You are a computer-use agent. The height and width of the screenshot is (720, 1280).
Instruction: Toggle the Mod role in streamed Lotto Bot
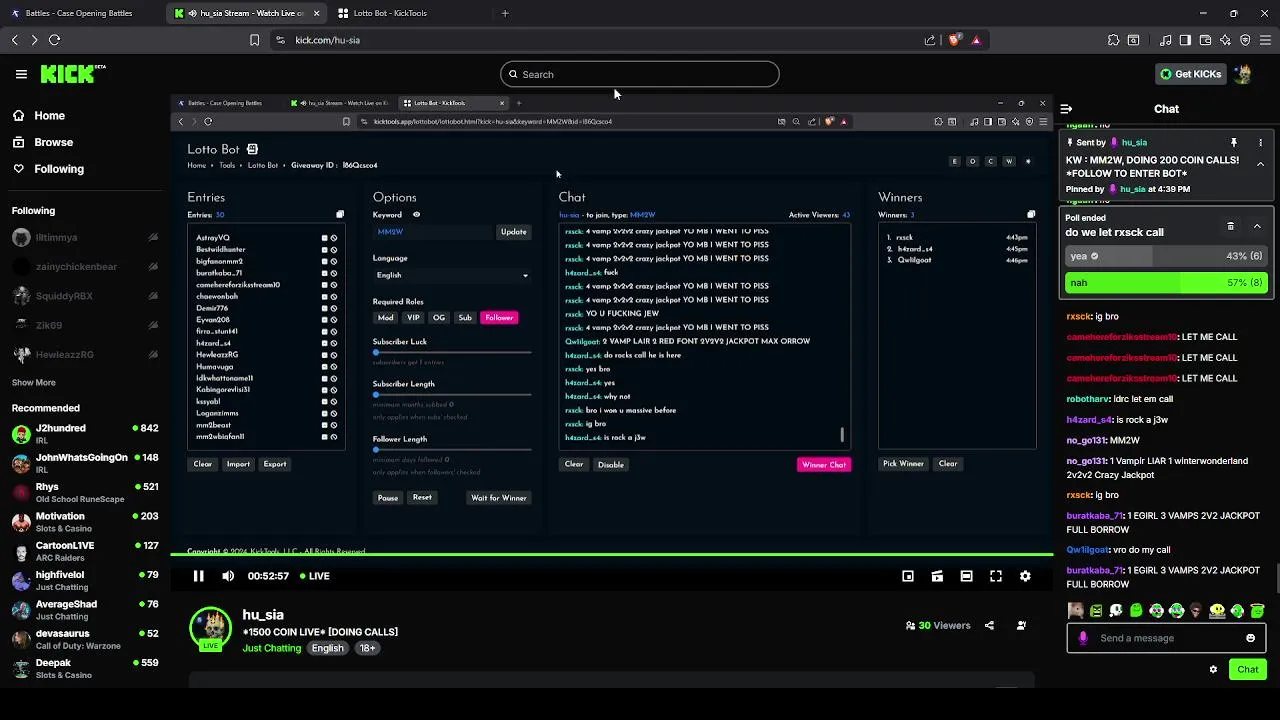(x=385, y=318)
